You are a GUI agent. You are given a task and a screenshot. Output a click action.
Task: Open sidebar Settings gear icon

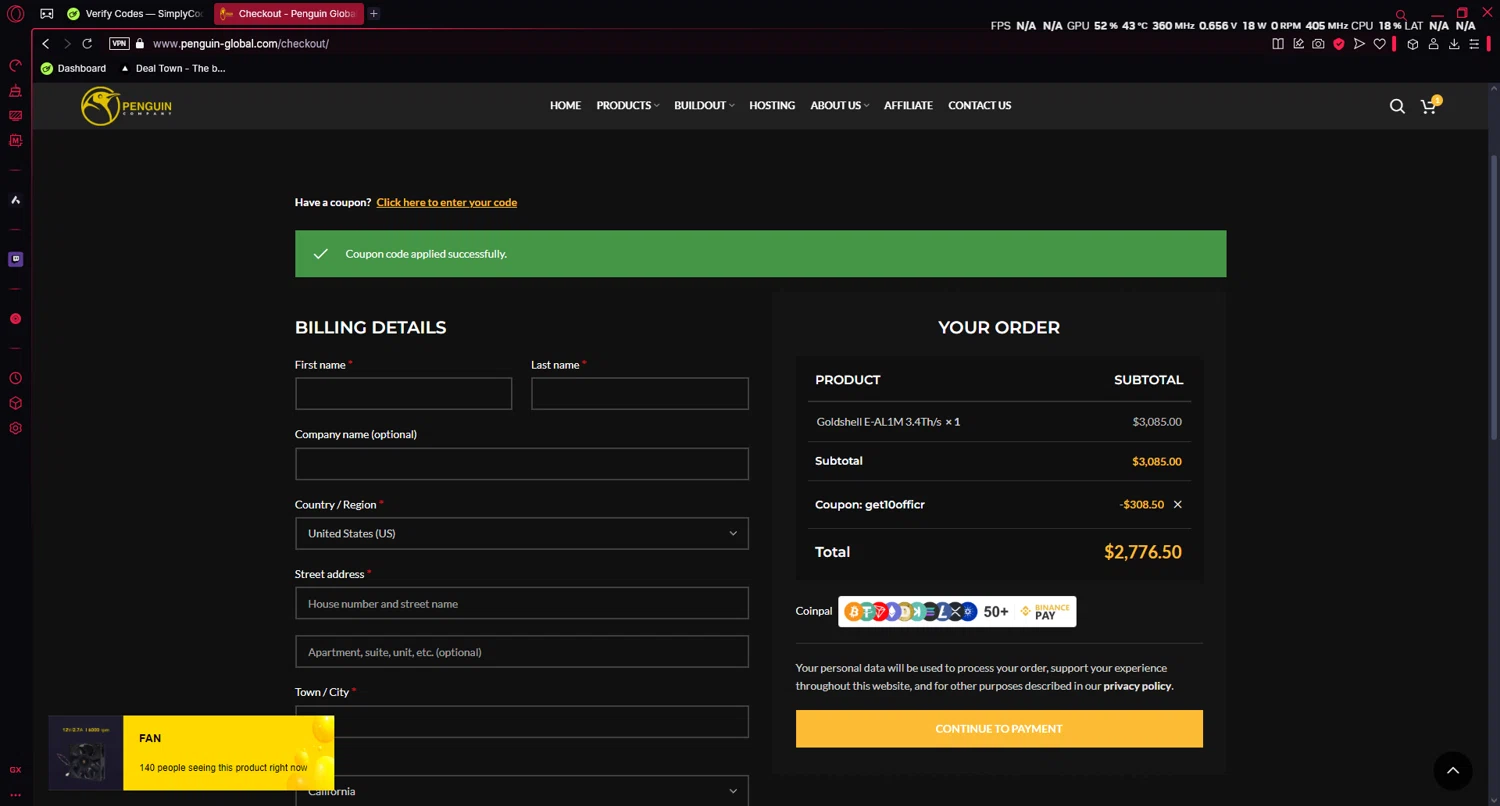15,428
